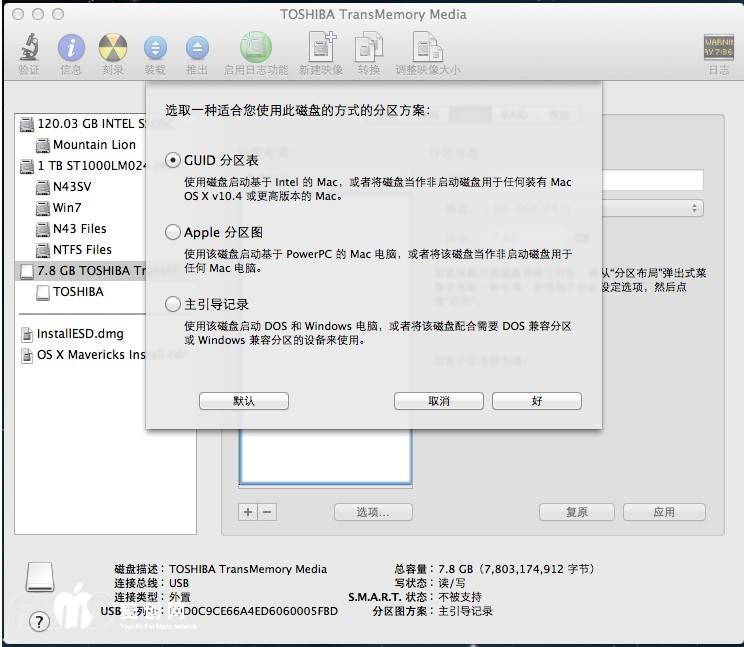Confirm with the 好 (OK) button
Screen dimensions: 744x647
pos(537,401)
